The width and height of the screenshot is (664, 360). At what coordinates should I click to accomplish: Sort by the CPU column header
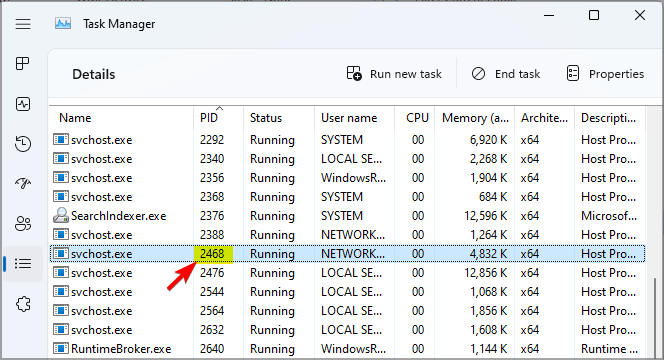pyautogui.click(x=415, y=118)
